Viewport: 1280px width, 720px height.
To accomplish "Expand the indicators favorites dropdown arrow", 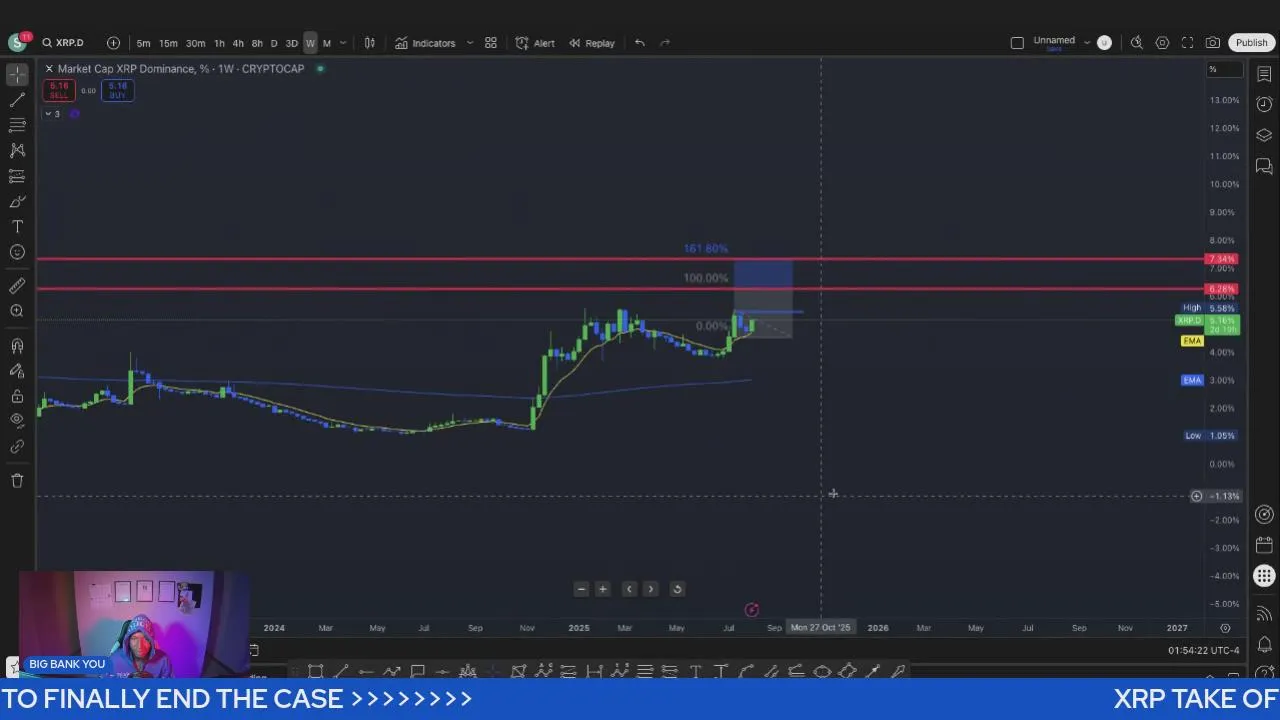I will [470, 43].
